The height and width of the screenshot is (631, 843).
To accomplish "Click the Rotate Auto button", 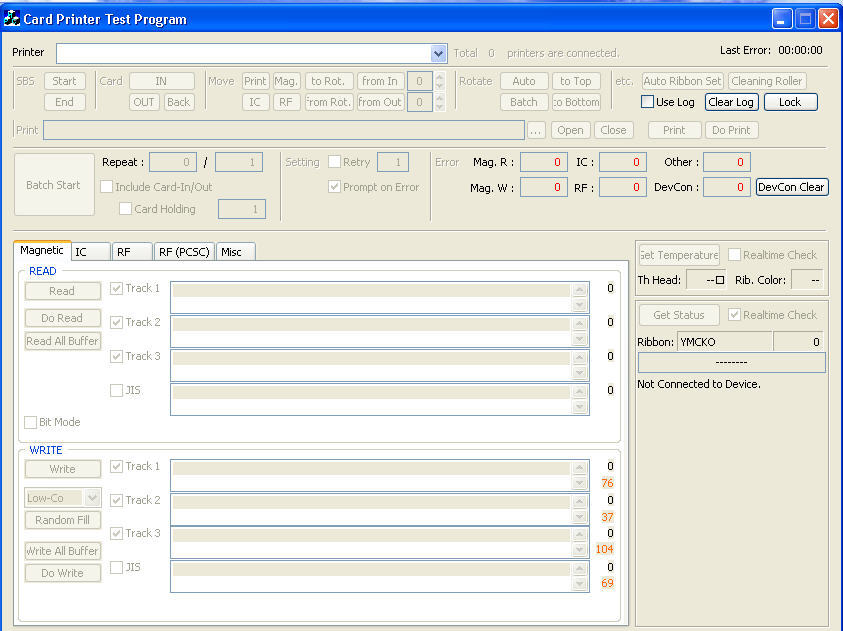I will click(524, 81).
